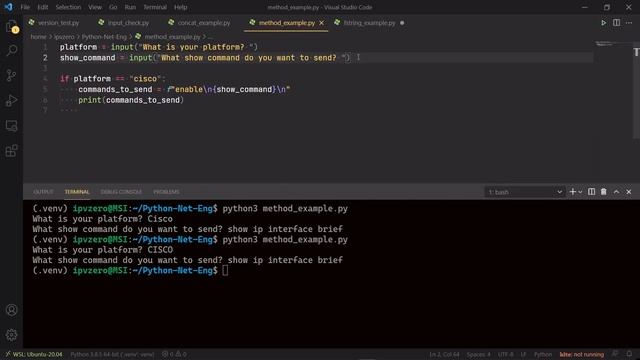The height and width of the screenshot is (360, 640).
Task: Click the 'if platform == "cisco":' line
Action: click(113, 79)
